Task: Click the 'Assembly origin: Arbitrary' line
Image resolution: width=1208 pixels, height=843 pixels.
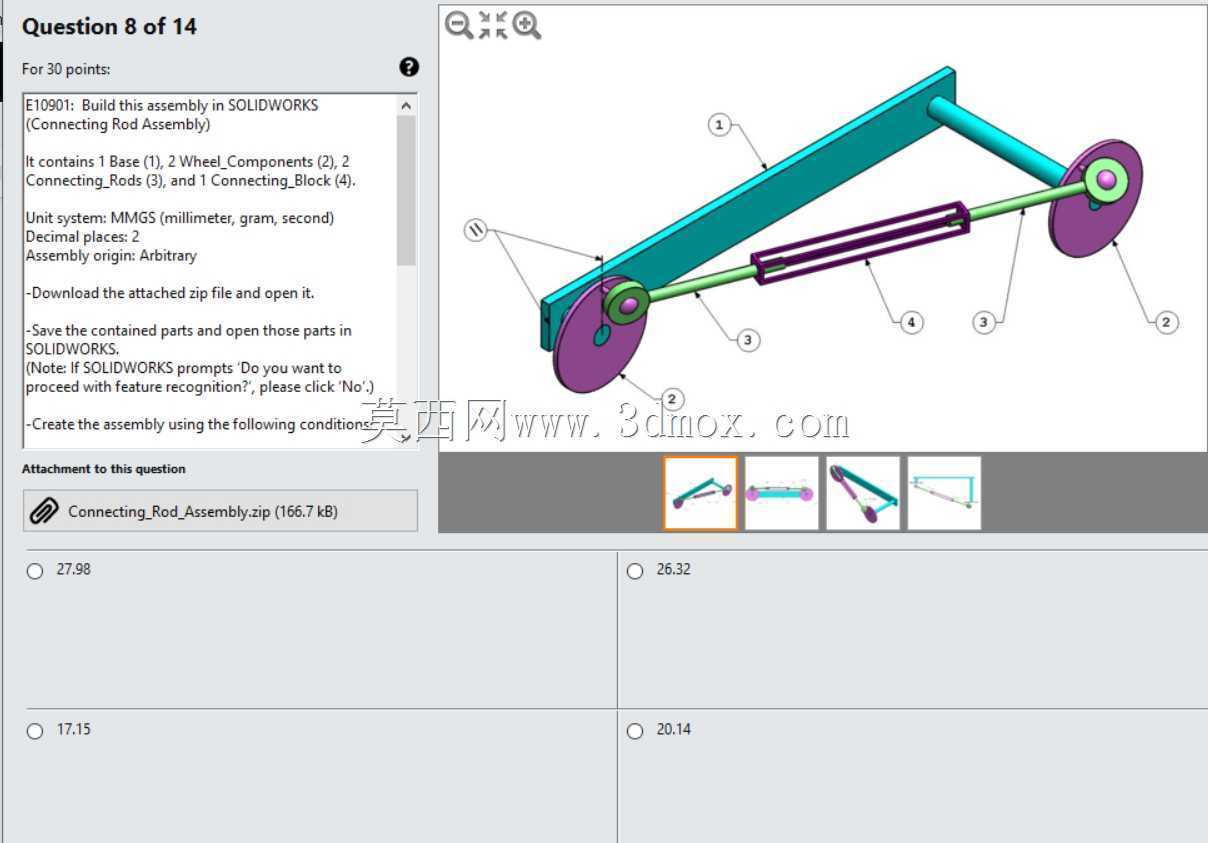Action: 111,256
